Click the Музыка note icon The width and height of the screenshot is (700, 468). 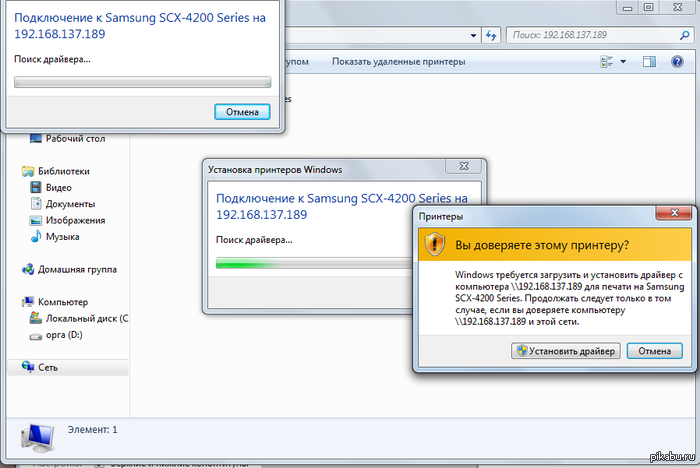[x=36, y=237]
